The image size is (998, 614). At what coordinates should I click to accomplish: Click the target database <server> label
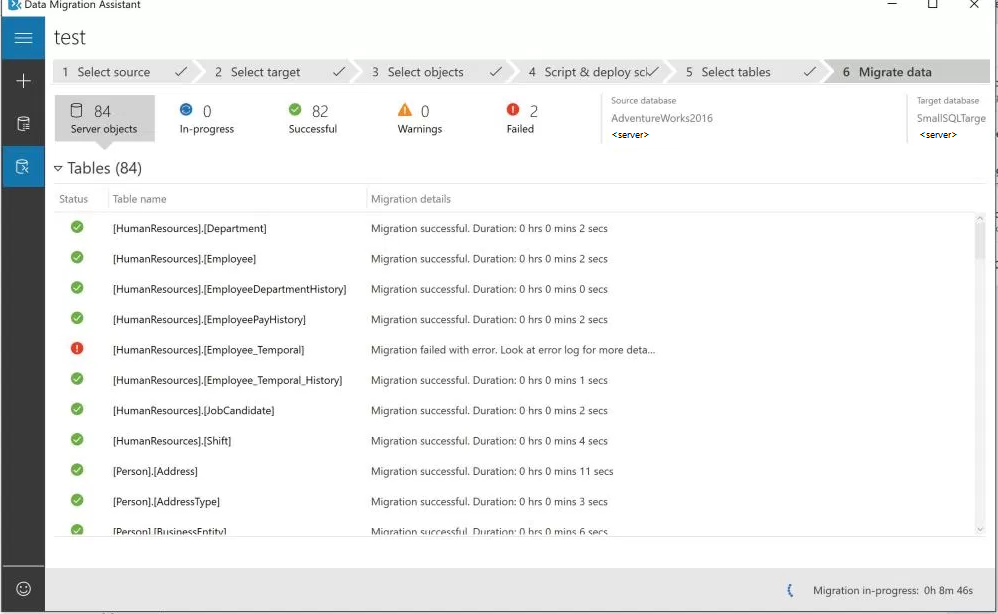pyautogui.click(x=938, y=135)
